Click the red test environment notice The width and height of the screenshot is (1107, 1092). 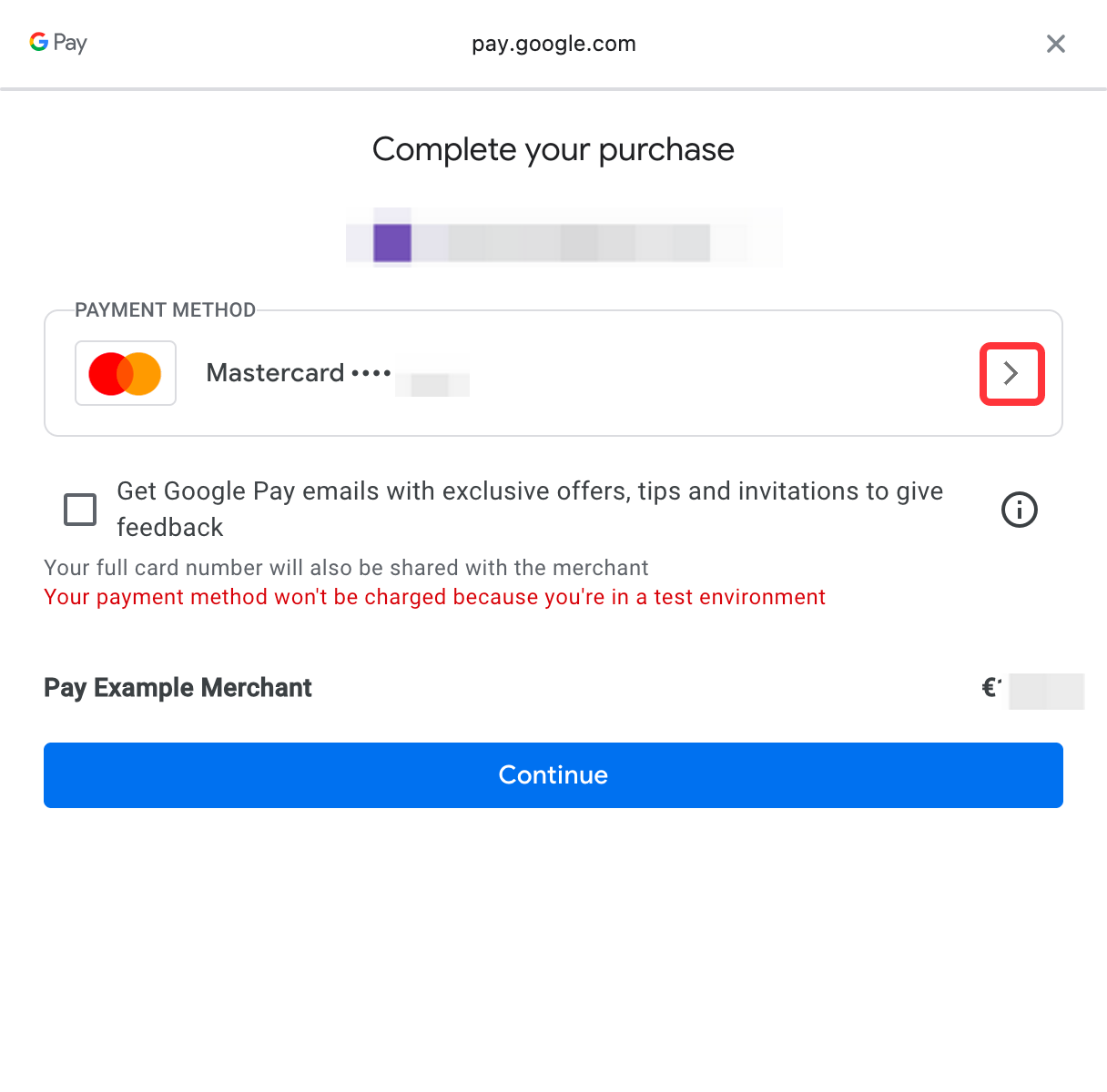click(434, 597)
